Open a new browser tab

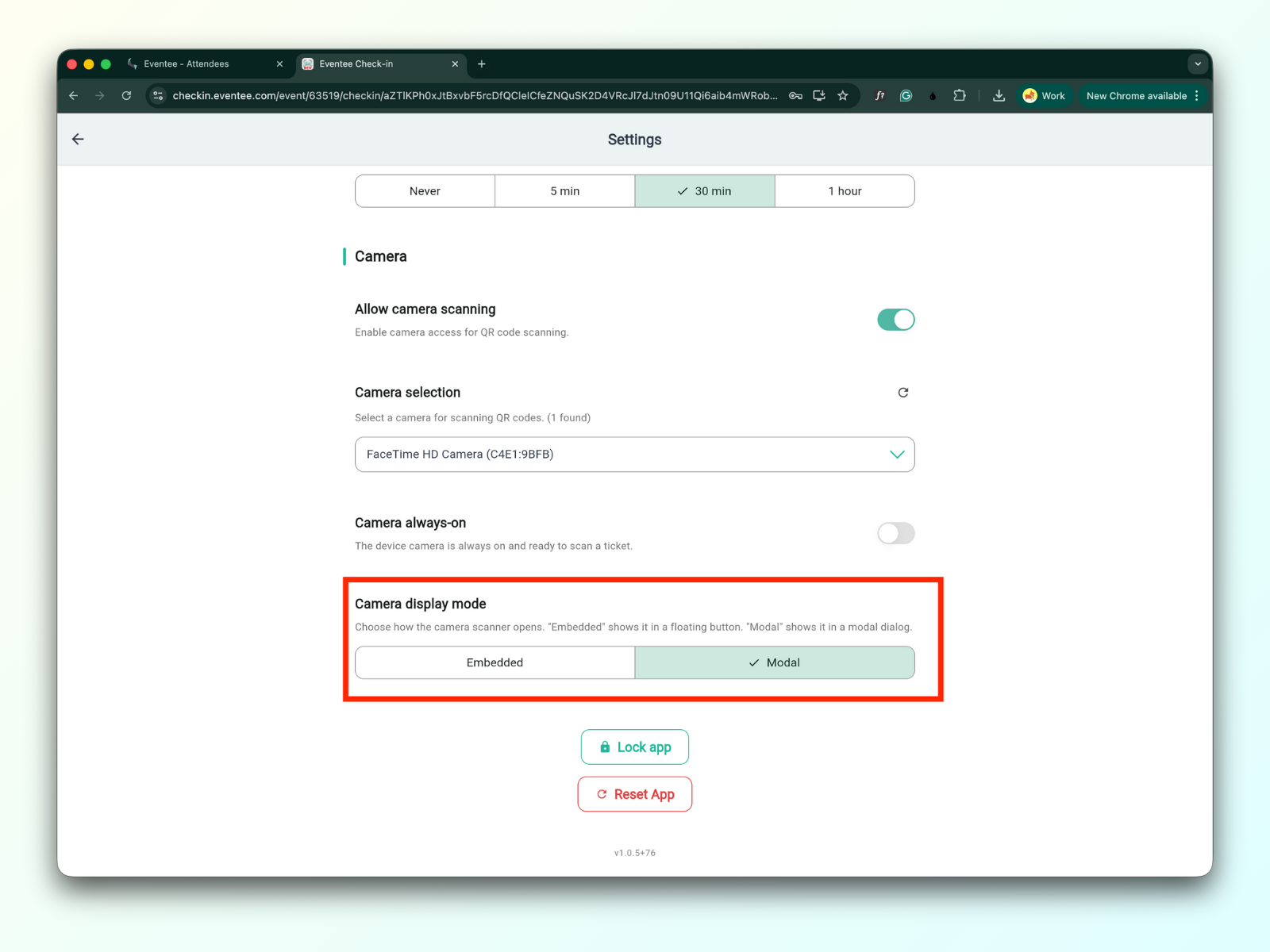pos(482,64)
